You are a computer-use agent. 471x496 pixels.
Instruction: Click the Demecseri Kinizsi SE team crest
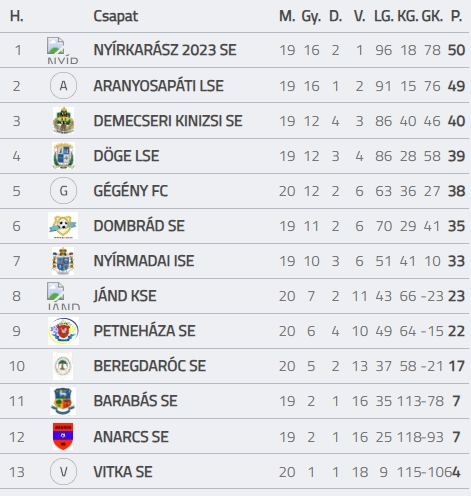pyautogui.click(x=63, y=121)
